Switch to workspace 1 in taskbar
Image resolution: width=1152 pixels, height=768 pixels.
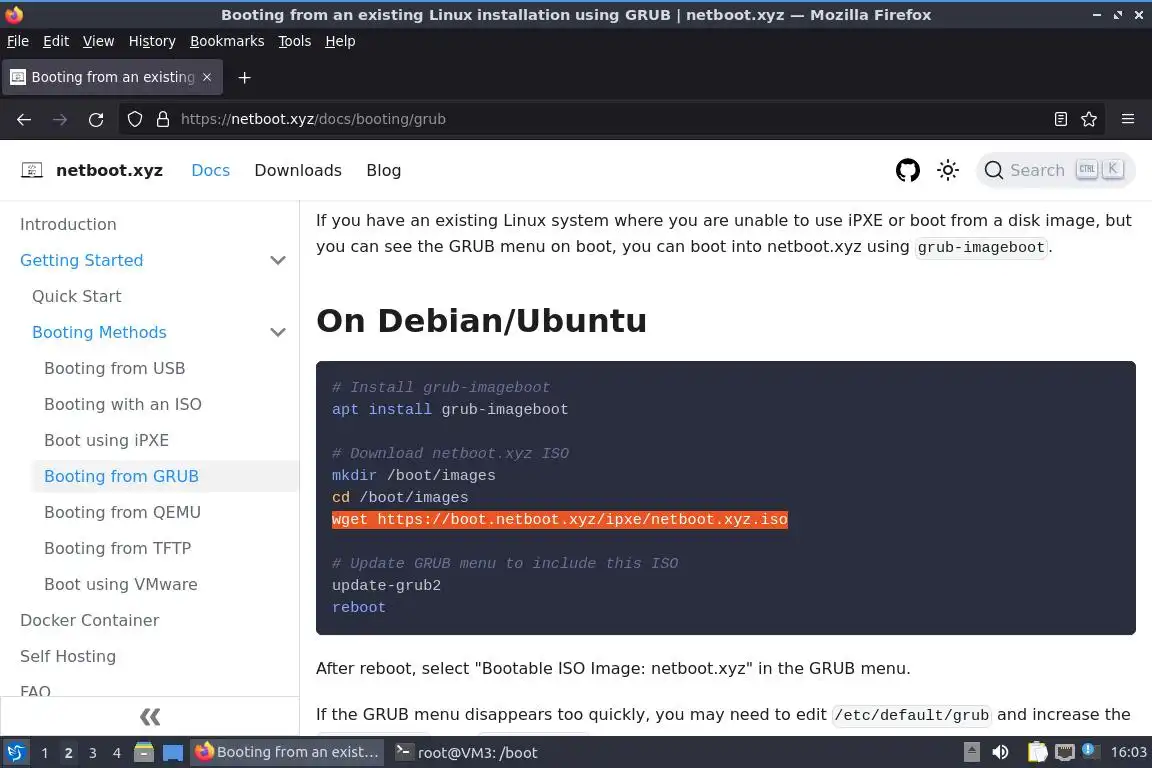[x=44, y=753]
